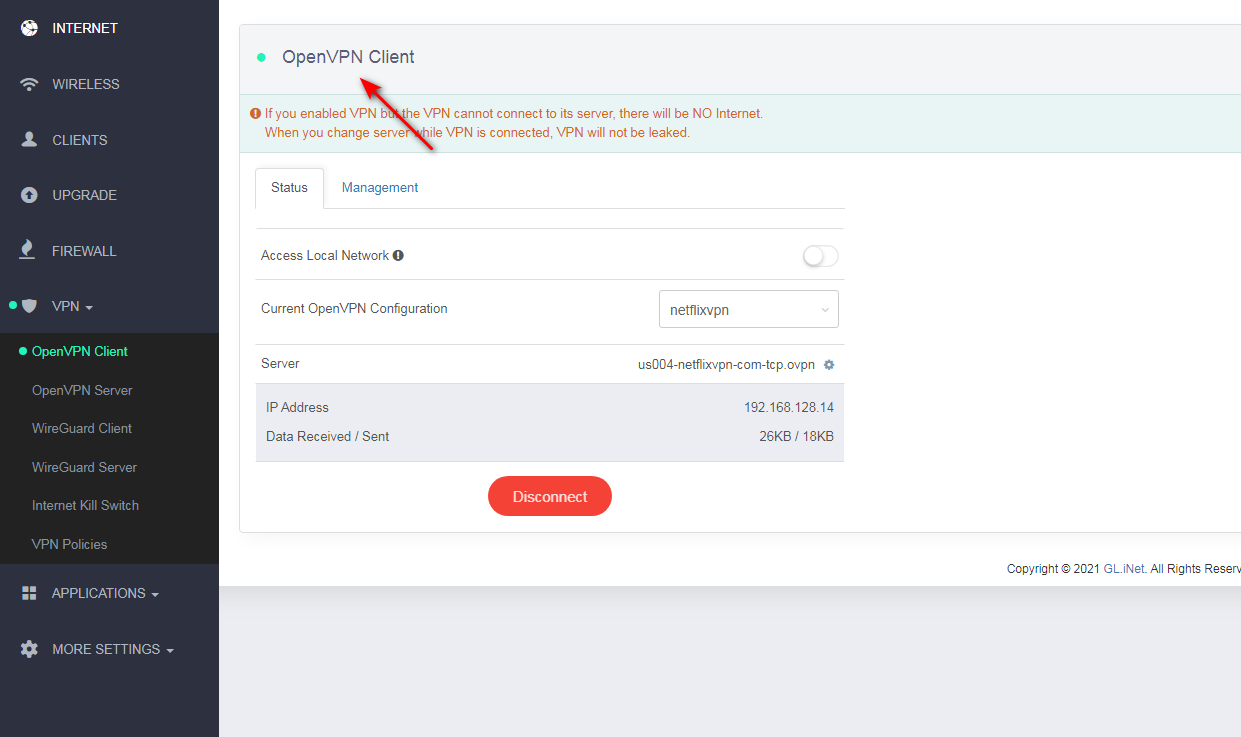Select the Status tab

point(289,188)
